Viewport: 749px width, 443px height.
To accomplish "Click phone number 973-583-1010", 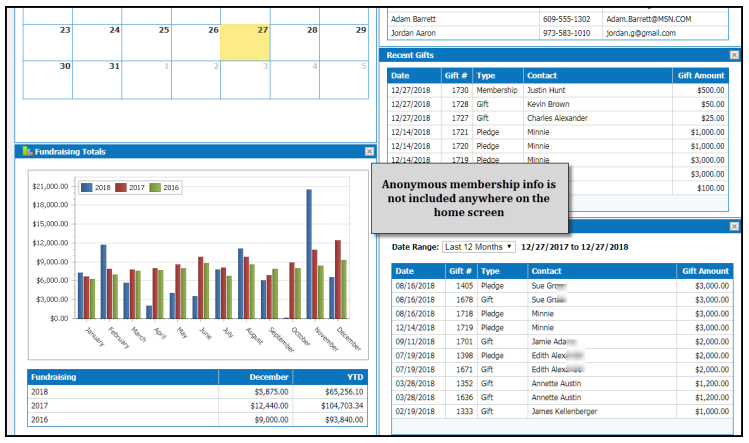I will pyautogui.click(x=566, y=33).
